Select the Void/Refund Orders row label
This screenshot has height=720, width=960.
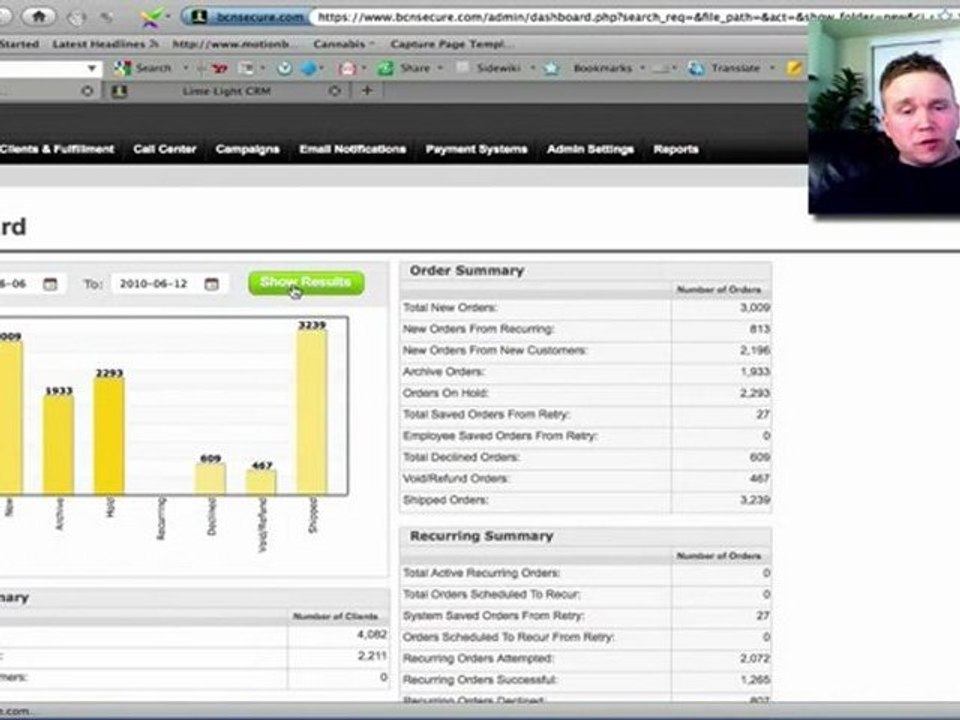click(x=456, y=479)
